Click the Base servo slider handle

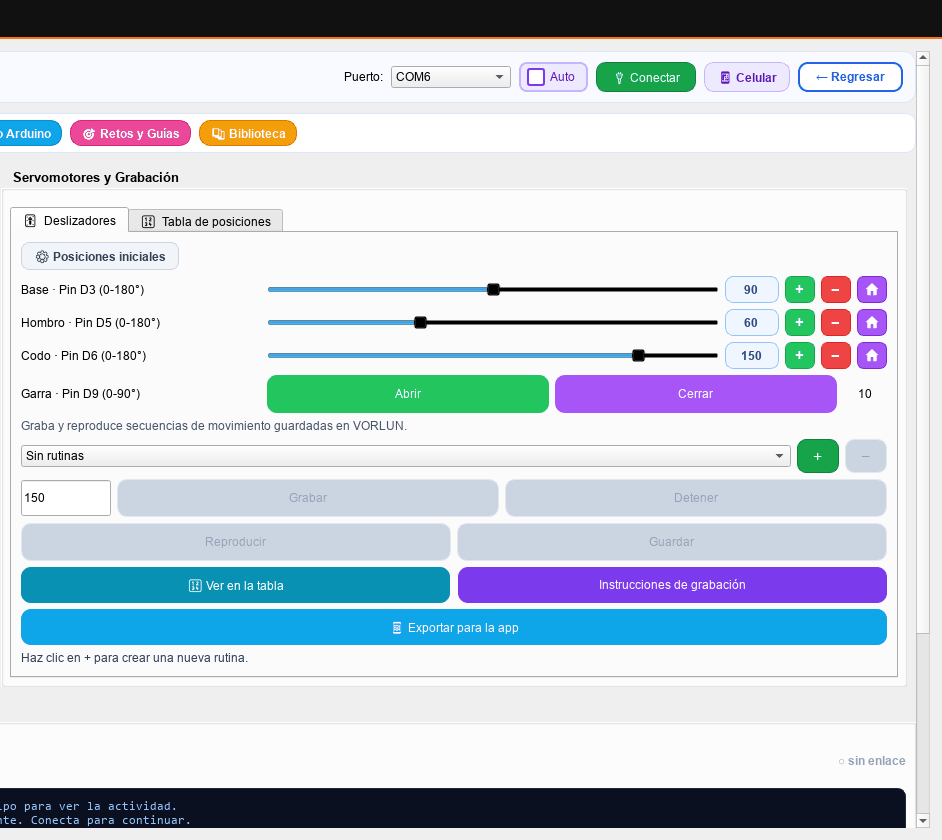493,290
